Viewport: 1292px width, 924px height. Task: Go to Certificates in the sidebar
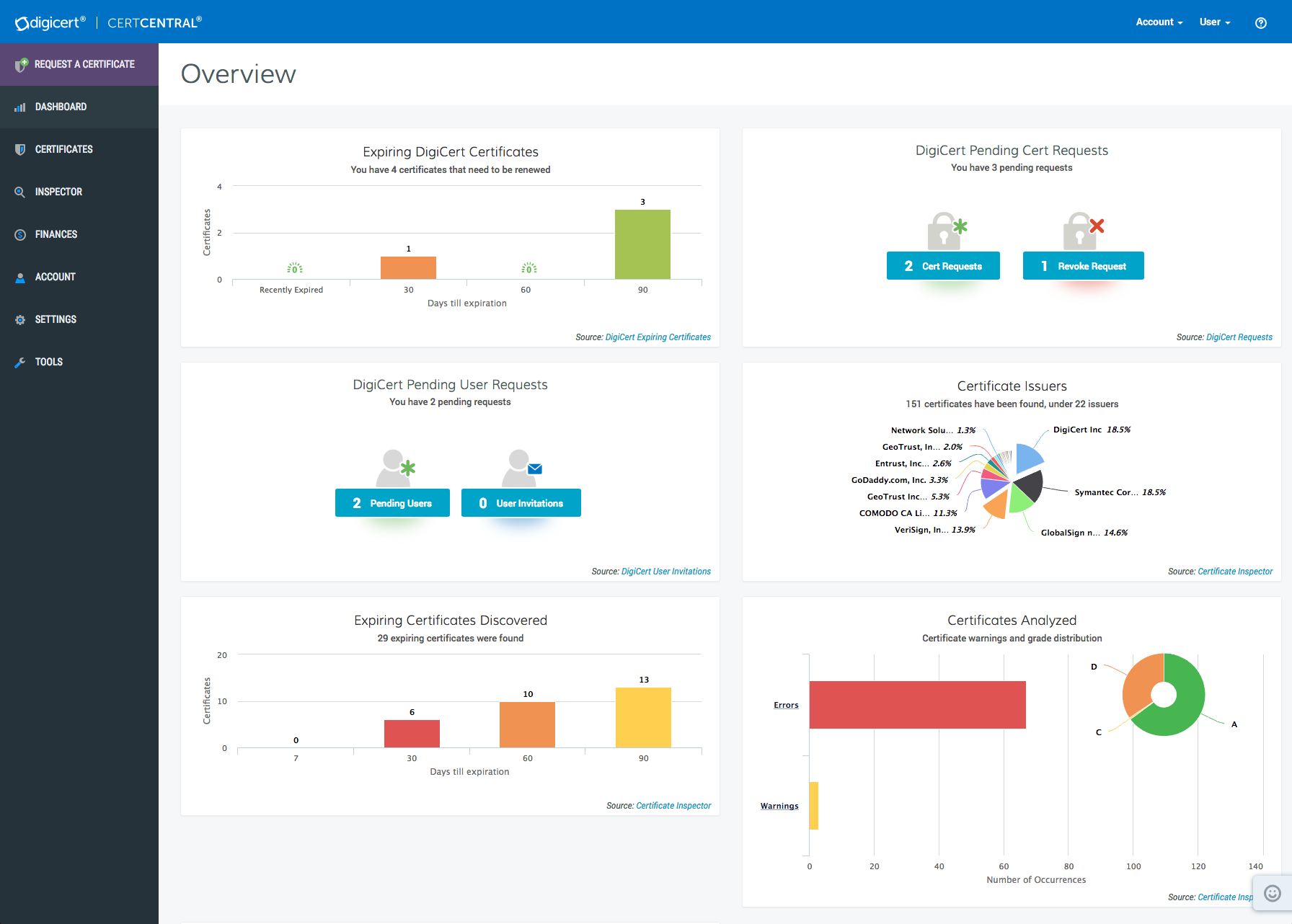pyautogui.click(x=63, y=149)
